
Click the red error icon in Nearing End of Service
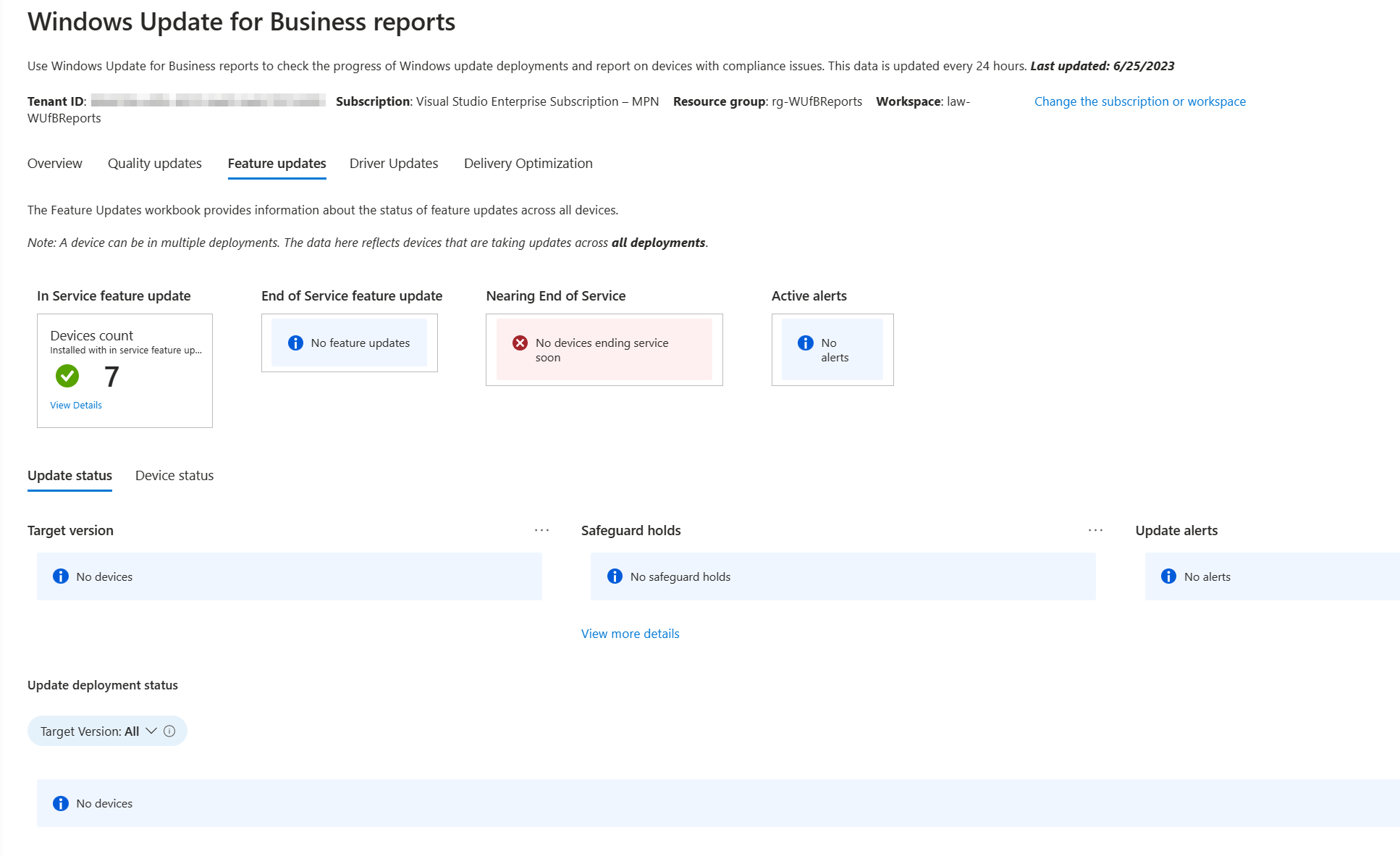519,343
